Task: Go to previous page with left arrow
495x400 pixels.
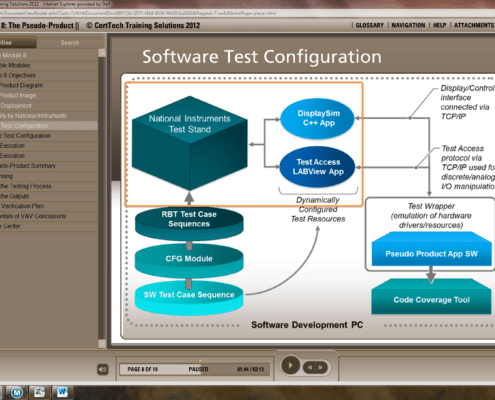Action: click(x=310, y=367)
